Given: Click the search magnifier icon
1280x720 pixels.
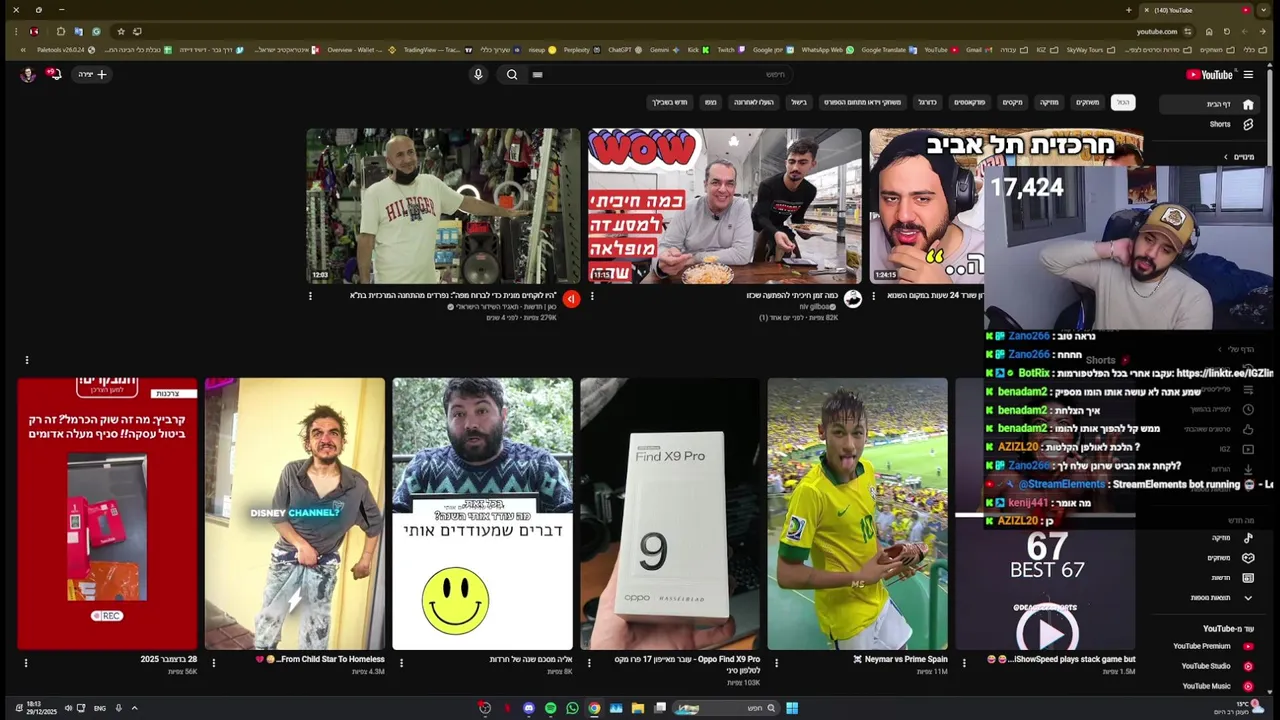Looking at the screenshot, I should 512,74.
